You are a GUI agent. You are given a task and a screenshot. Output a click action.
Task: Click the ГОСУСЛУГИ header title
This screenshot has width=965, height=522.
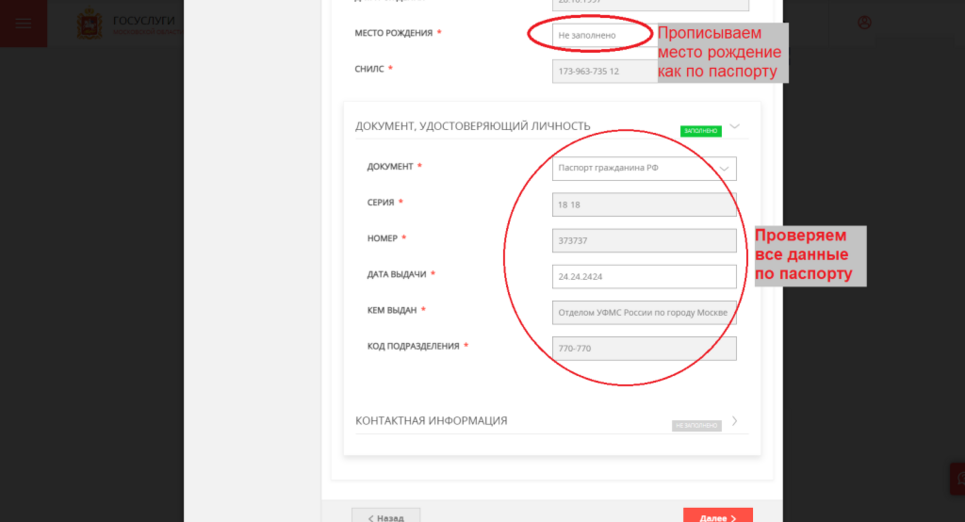144,20
